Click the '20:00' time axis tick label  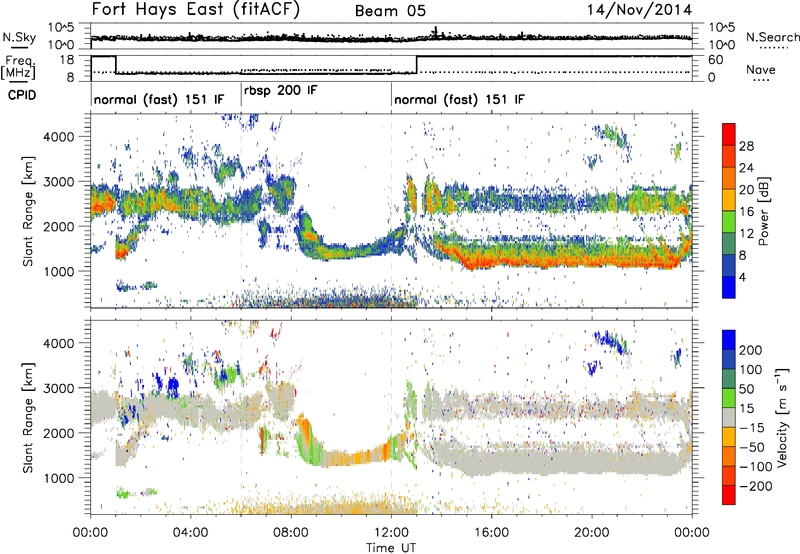pos(592,533)
